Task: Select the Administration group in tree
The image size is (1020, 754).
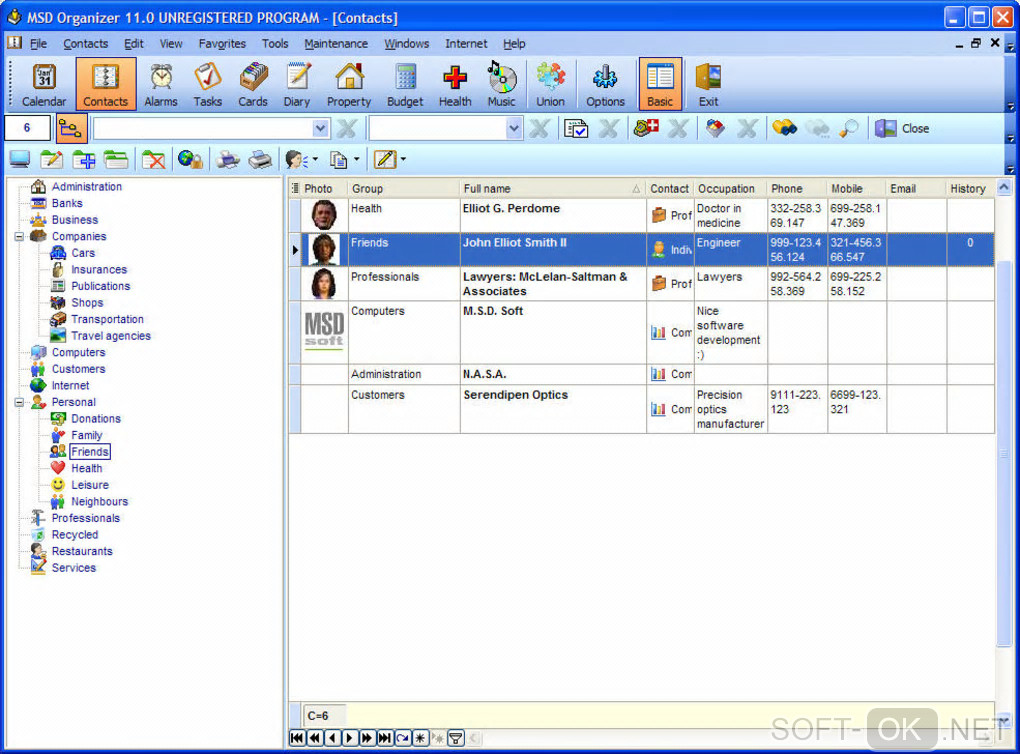Action: point(87,187)
